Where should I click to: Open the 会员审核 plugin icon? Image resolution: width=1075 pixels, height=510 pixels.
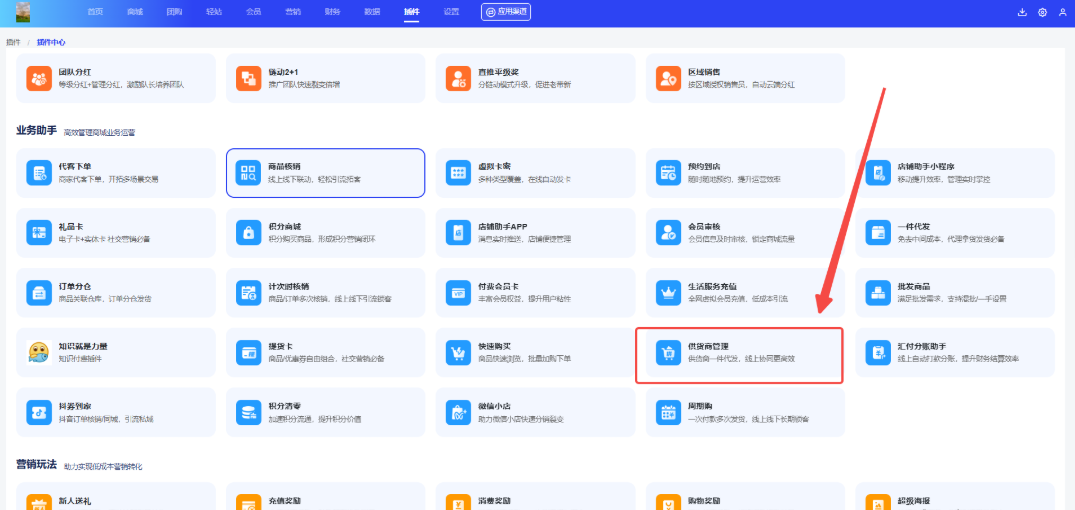(x=668, y=233)
